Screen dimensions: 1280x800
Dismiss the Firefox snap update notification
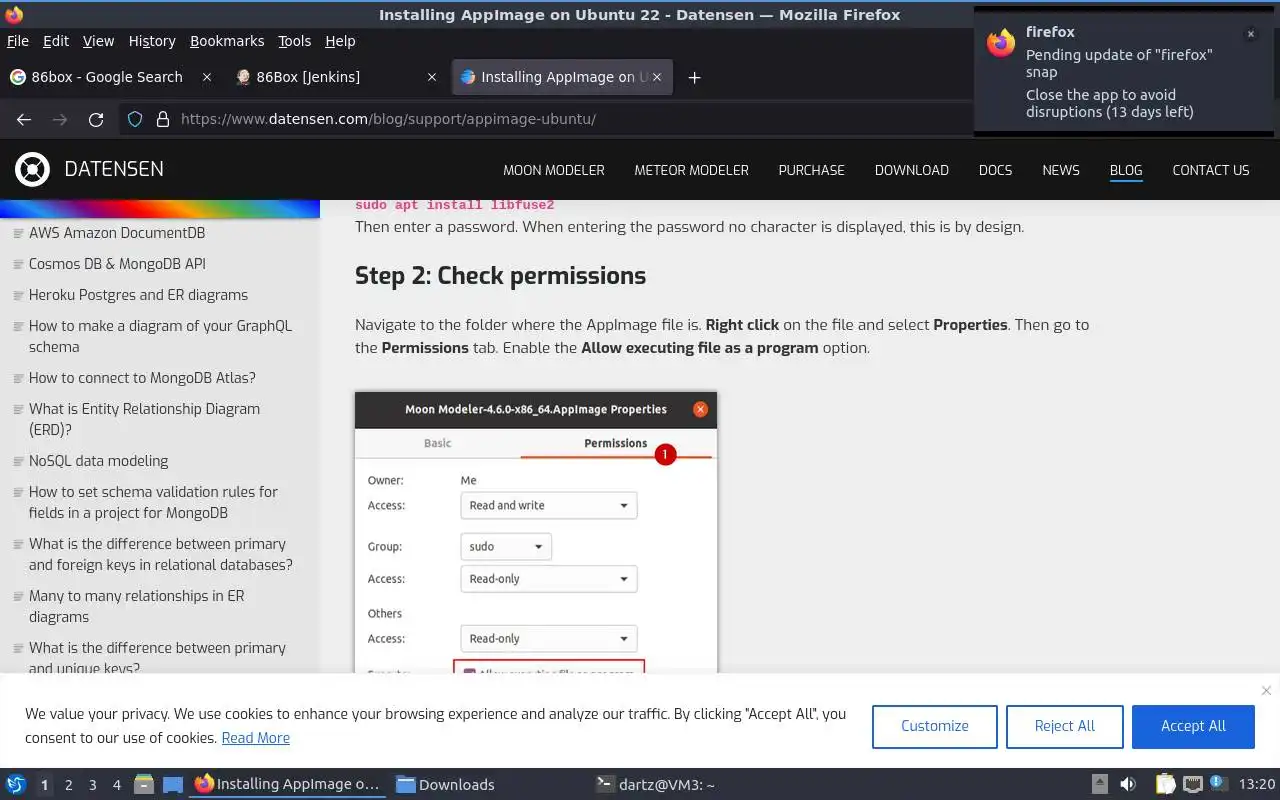(x=1250, y=34)
